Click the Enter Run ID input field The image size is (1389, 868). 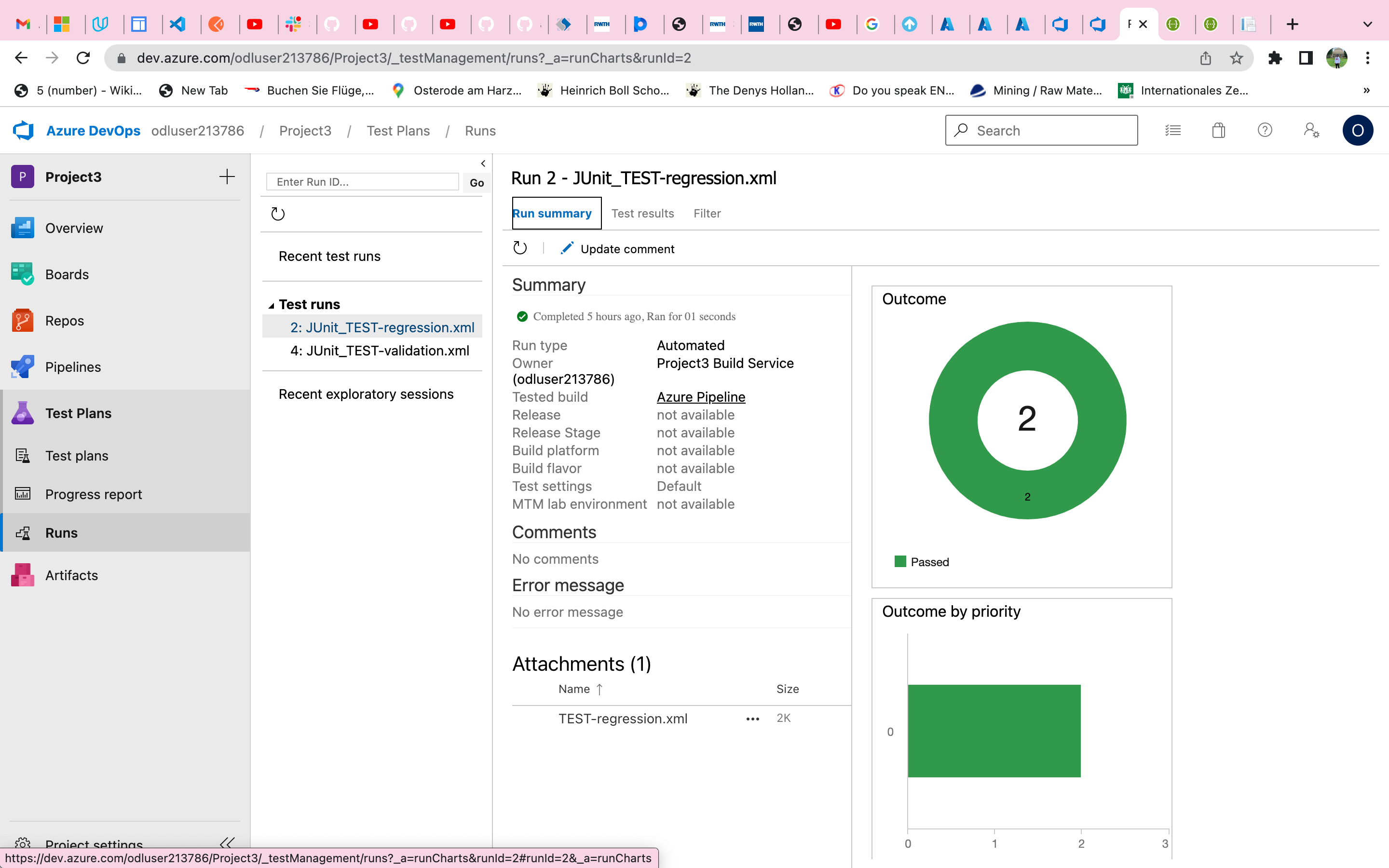click(x=363, y=182)
